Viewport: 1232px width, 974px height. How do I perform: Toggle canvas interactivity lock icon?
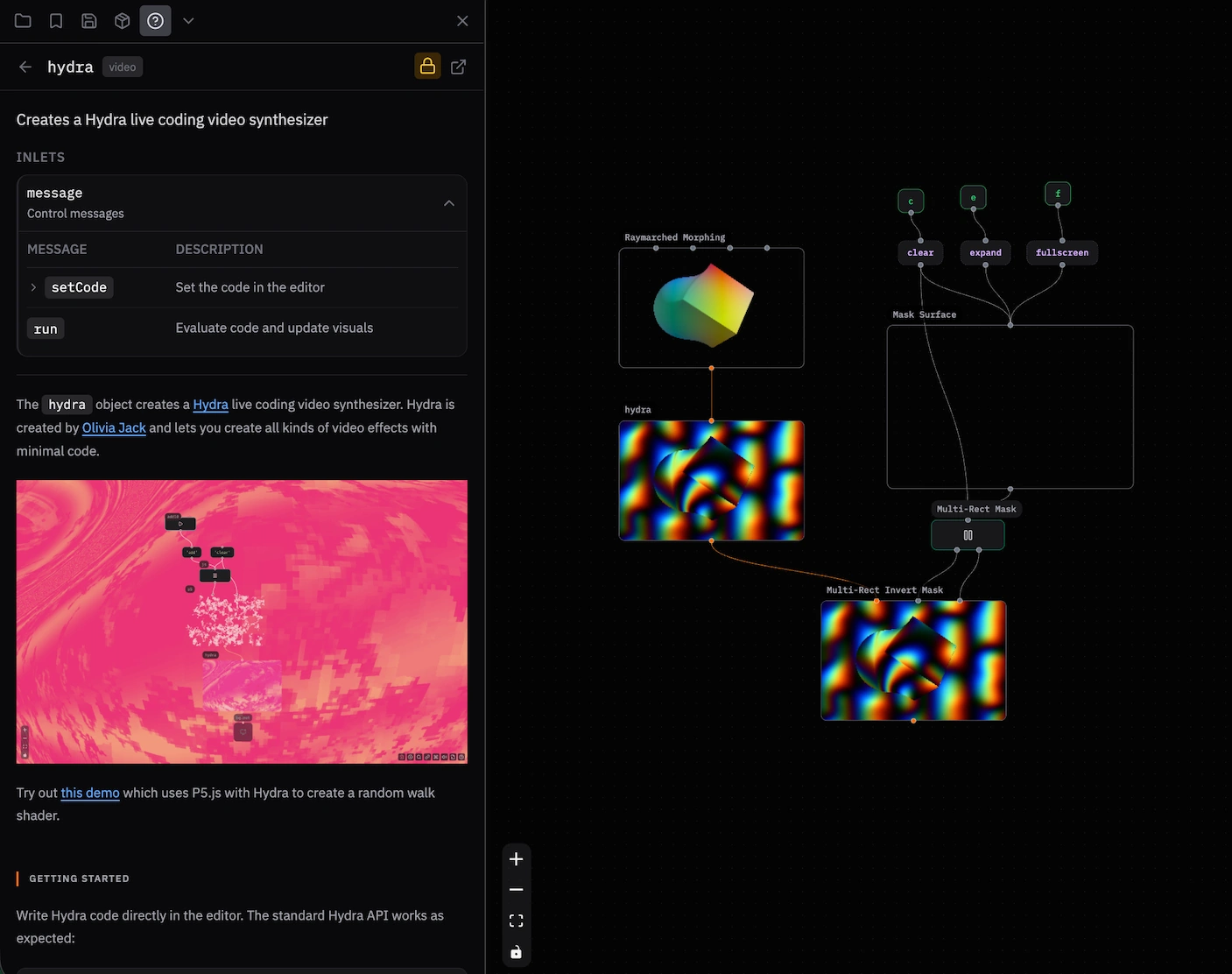pos(517,952)
